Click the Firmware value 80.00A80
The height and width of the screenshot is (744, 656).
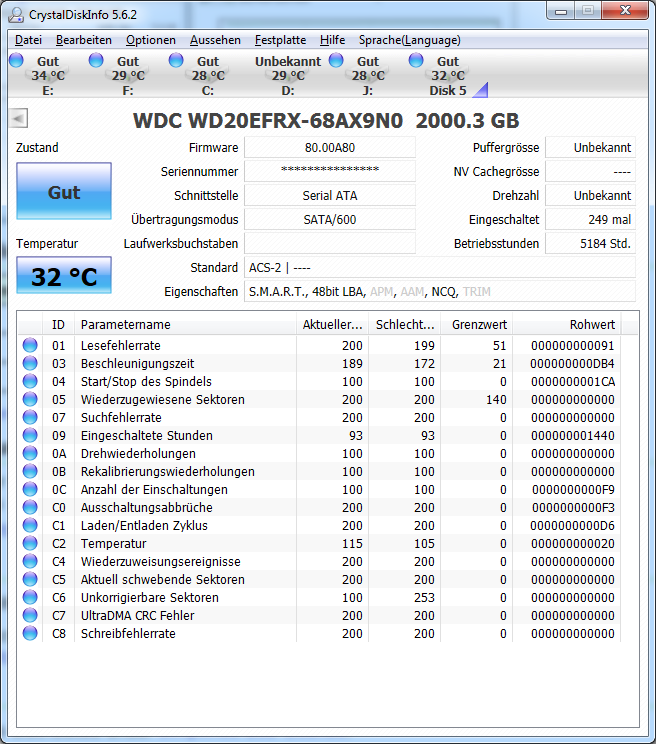pos(330,148)
